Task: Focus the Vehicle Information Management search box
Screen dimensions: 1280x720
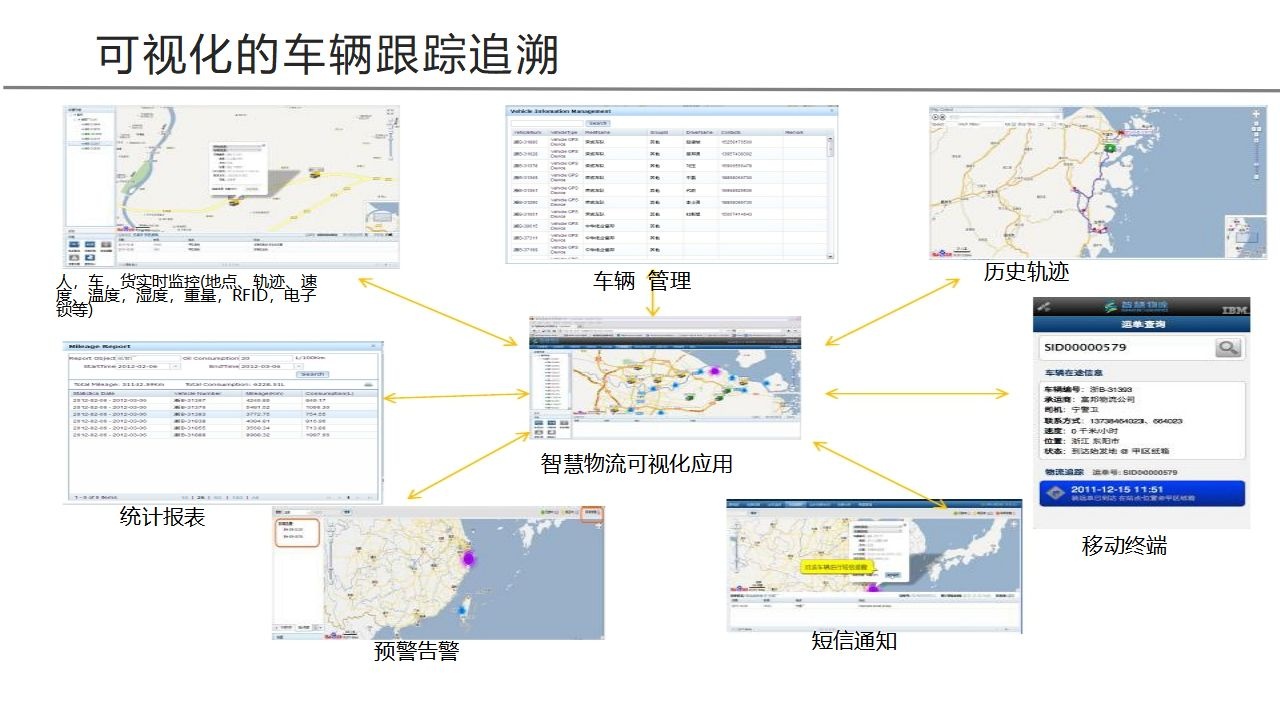Action: point(548,123)
